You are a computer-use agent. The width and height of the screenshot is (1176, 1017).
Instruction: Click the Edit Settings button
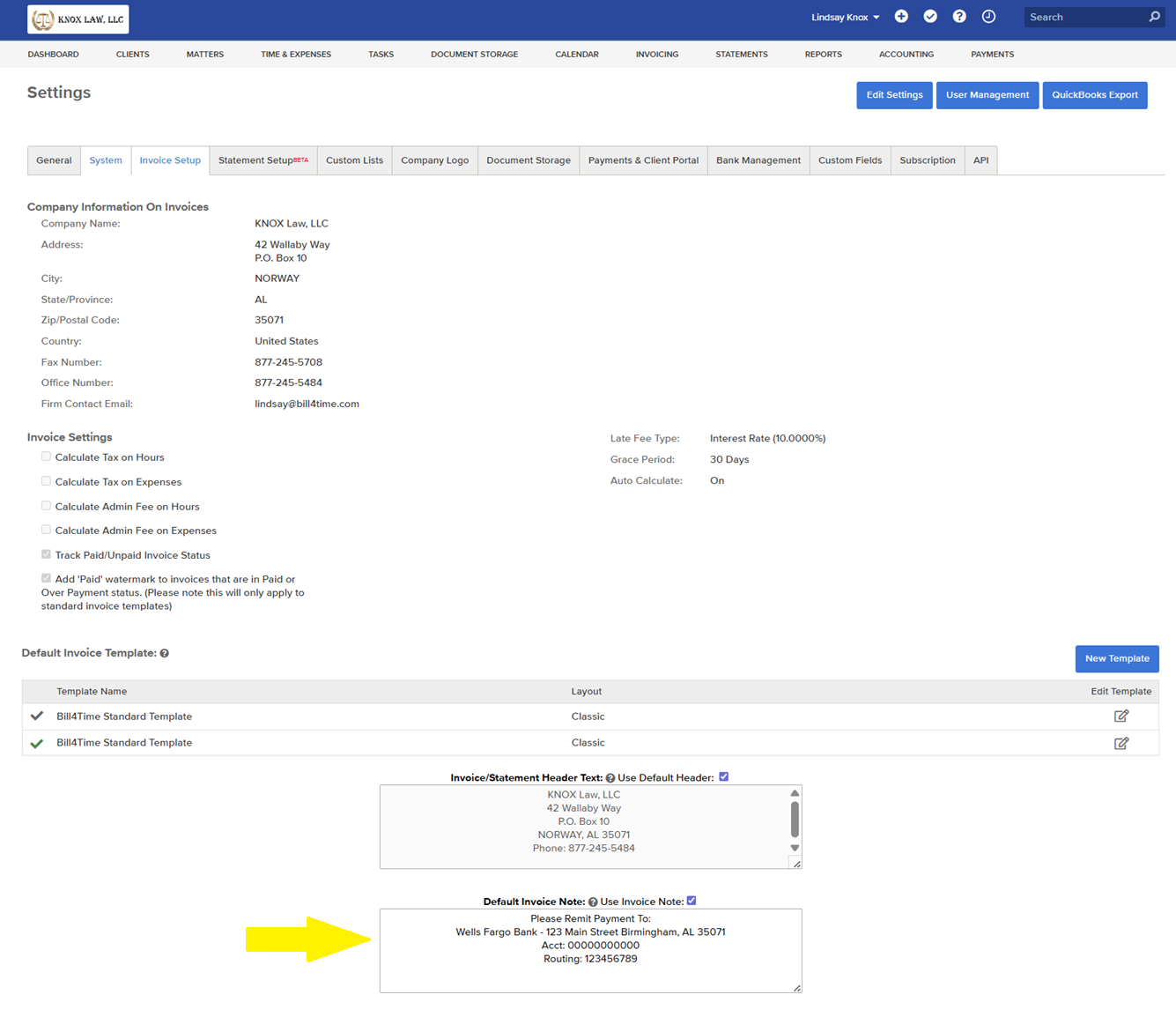tap(894, 95)
